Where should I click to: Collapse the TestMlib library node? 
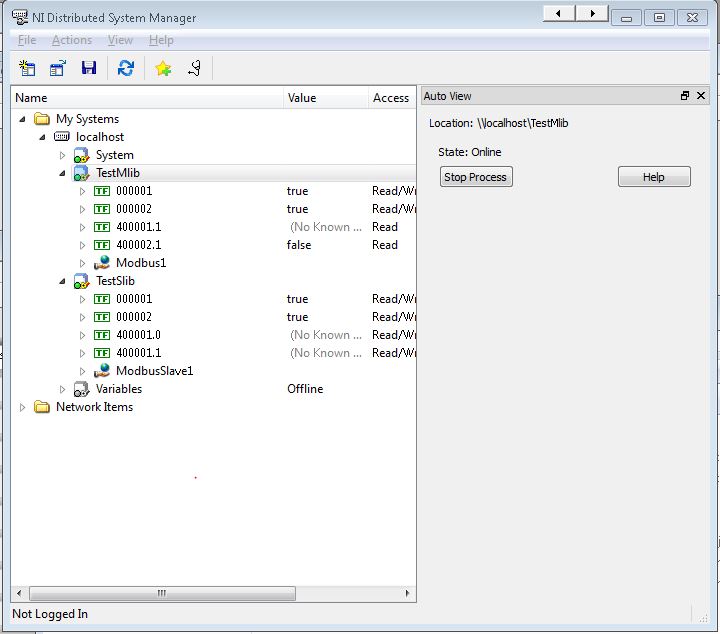(62, 174)
